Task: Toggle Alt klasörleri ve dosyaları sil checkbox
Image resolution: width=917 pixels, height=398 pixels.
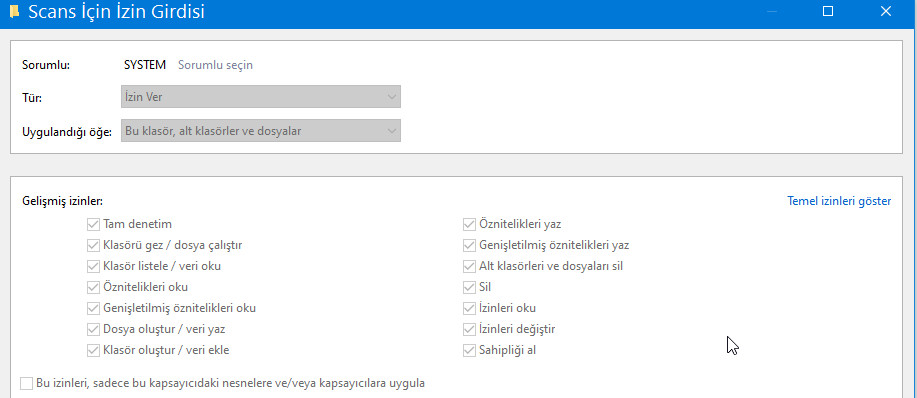Action: 469,267
